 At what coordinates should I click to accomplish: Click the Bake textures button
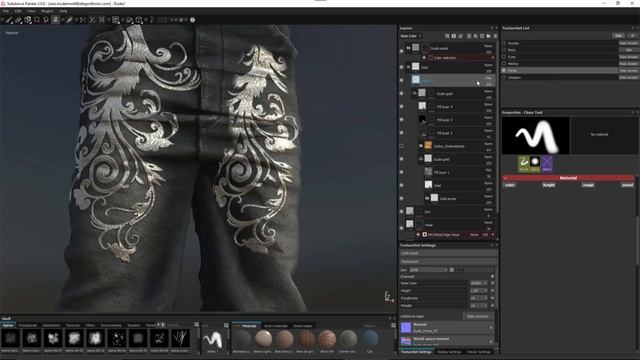coord(478,316)
